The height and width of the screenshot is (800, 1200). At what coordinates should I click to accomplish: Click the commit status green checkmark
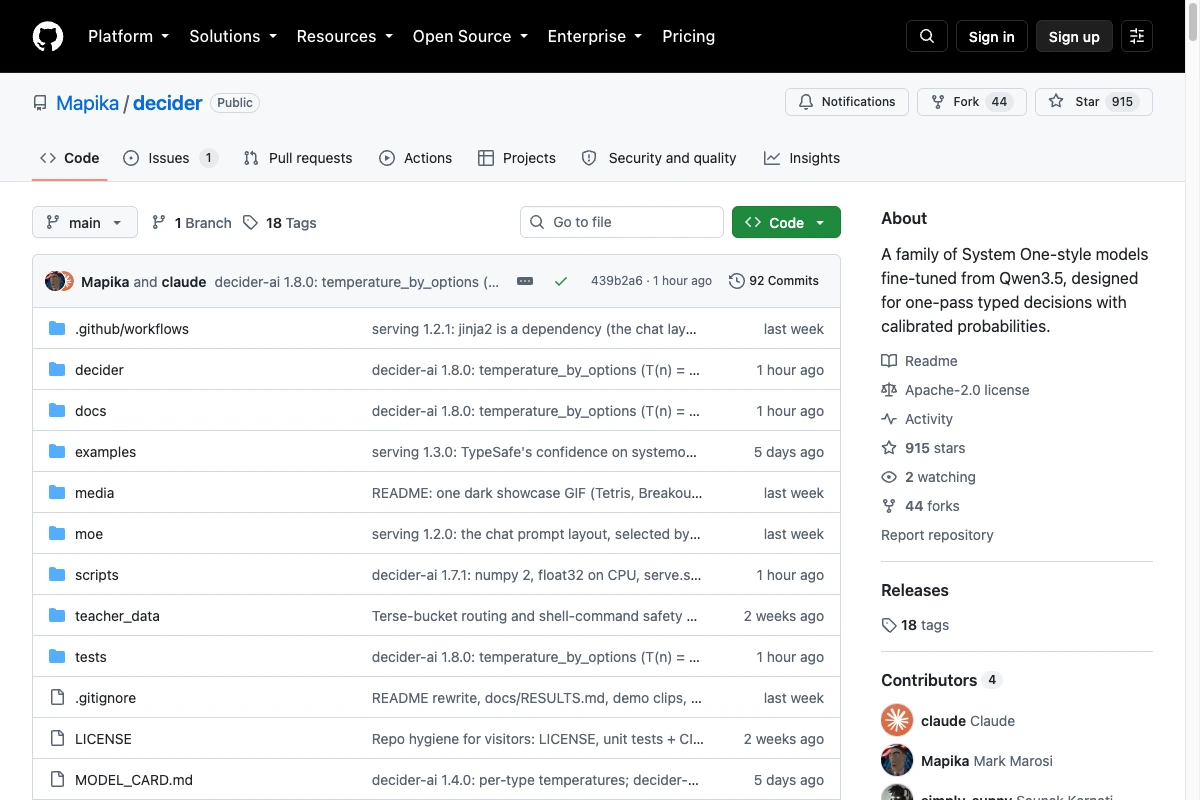click(561, 281)
